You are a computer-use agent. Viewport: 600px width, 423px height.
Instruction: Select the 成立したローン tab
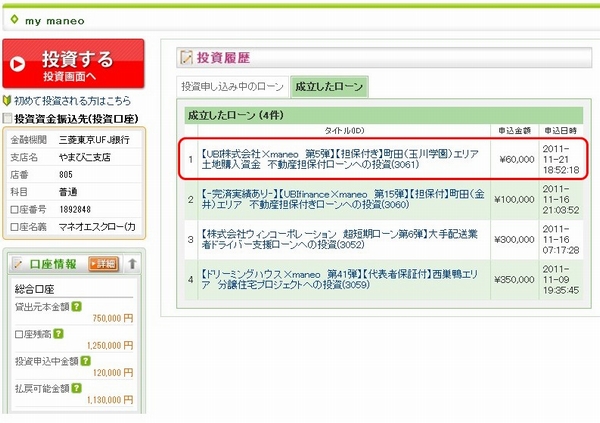tap(329, 87)
